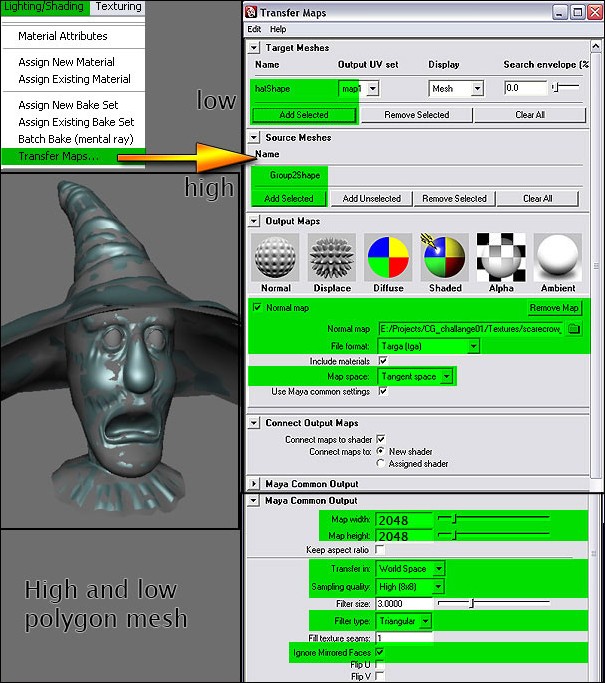Select halShape in Target Meshes list
The image size is (605, 683).
(272, 88)
